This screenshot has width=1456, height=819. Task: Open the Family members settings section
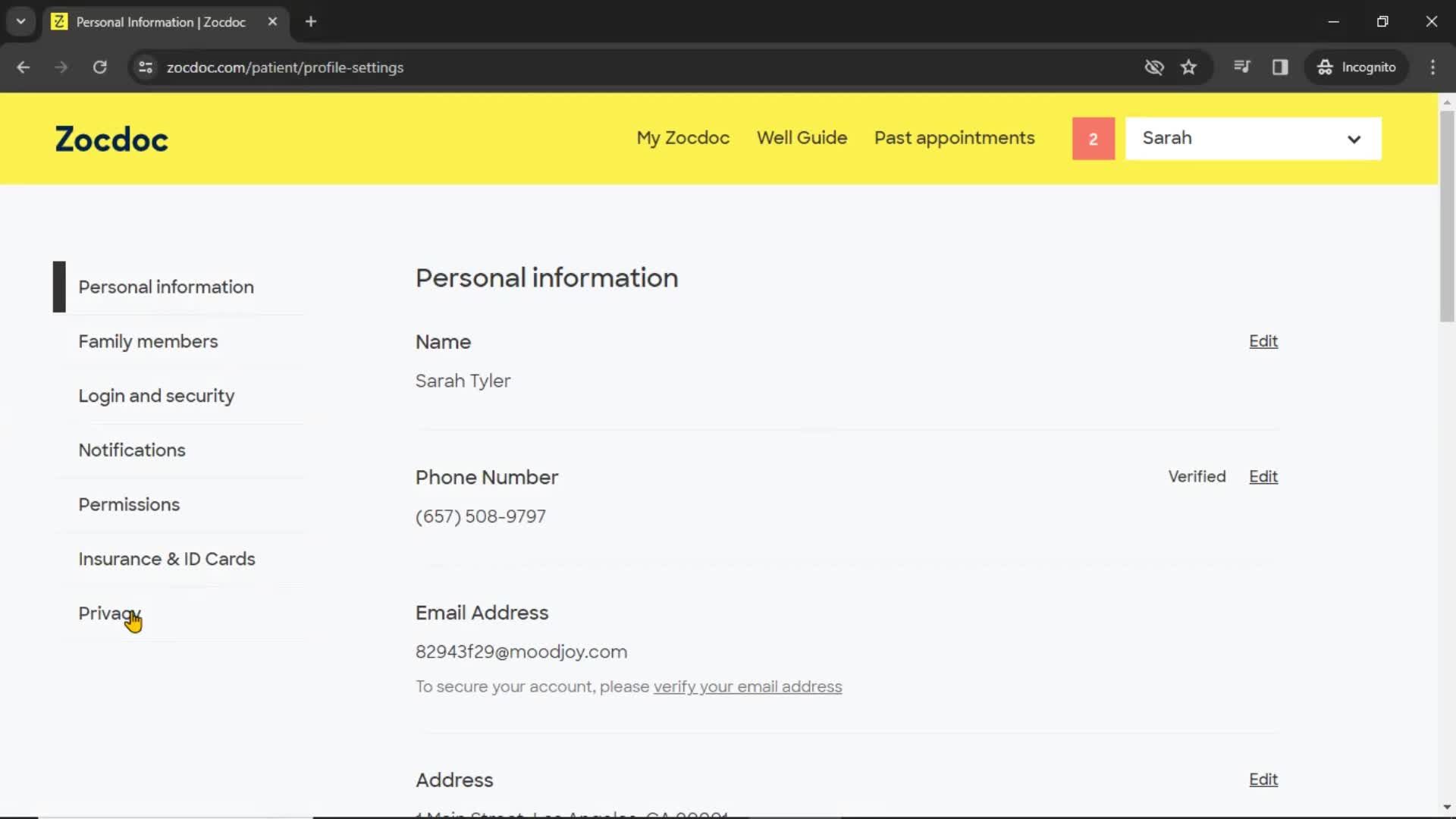tap(148, 341)
